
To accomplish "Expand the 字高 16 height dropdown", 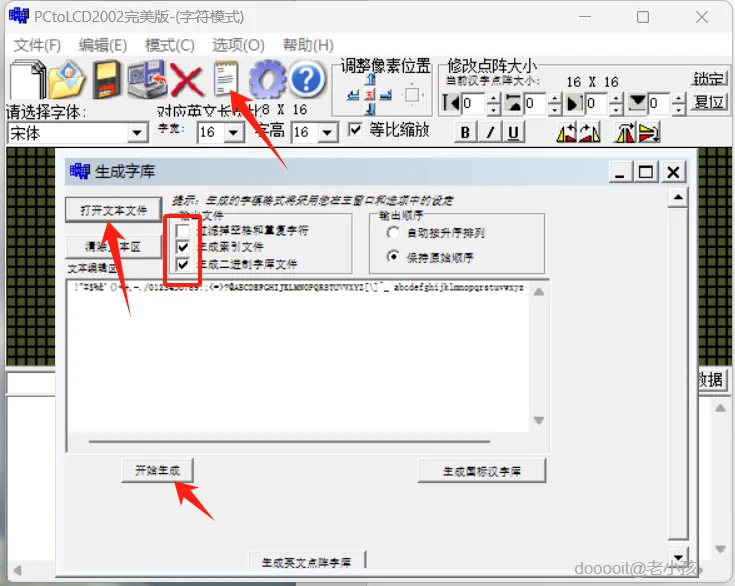I will [x=328, y=133].
